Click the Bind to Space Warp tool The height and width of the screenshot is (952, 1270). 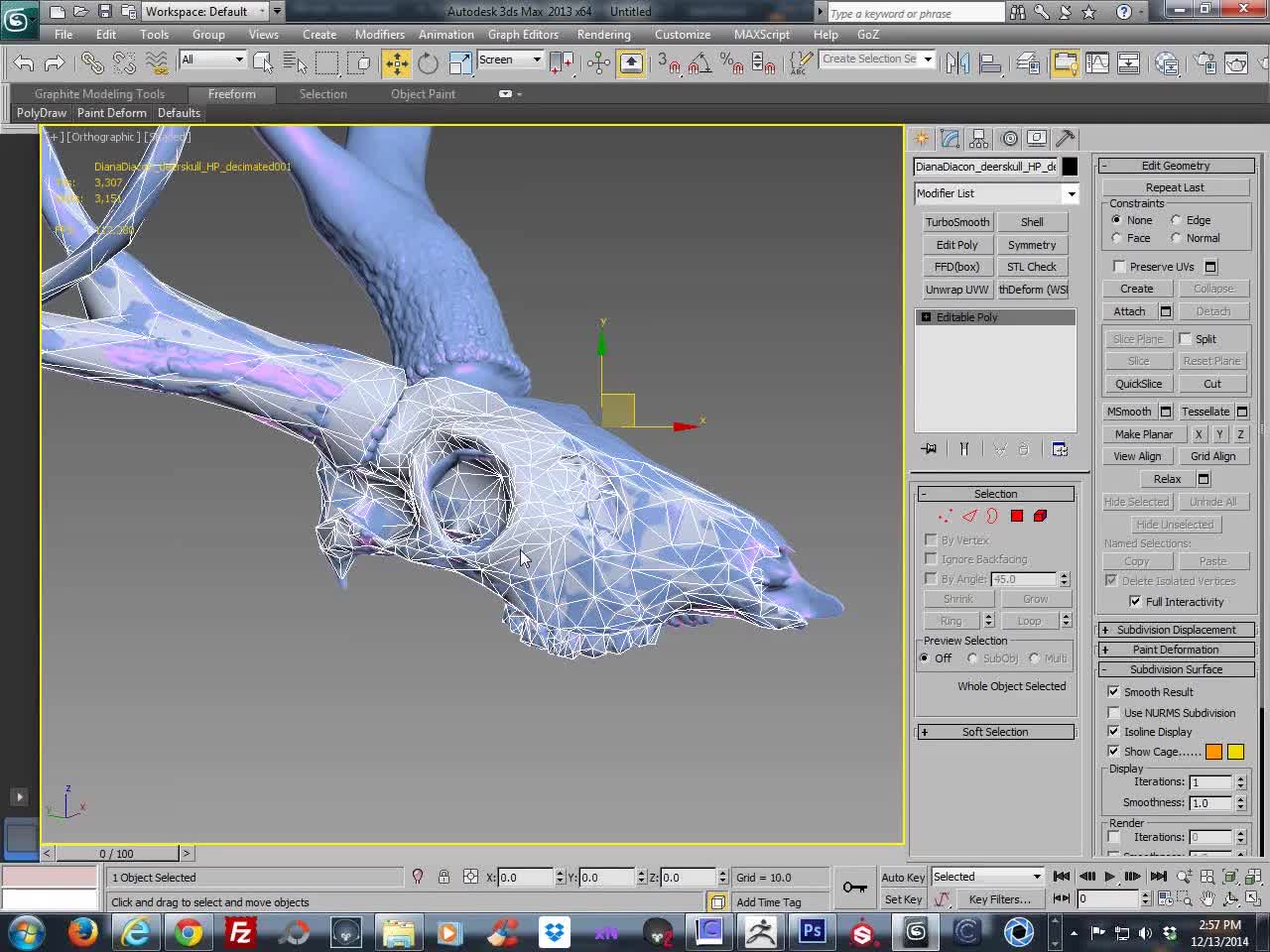pyautogui.click(x=157, y=63)
